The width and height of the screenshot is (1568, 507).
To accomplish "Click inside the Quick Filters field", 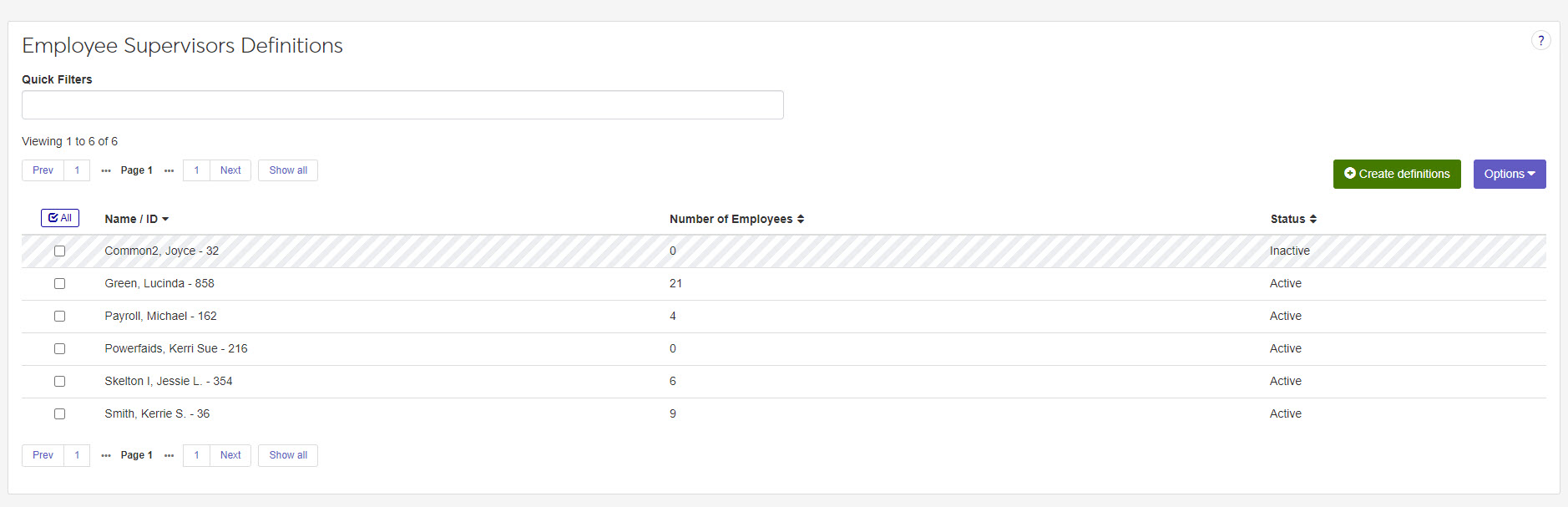I will (402, 105).
